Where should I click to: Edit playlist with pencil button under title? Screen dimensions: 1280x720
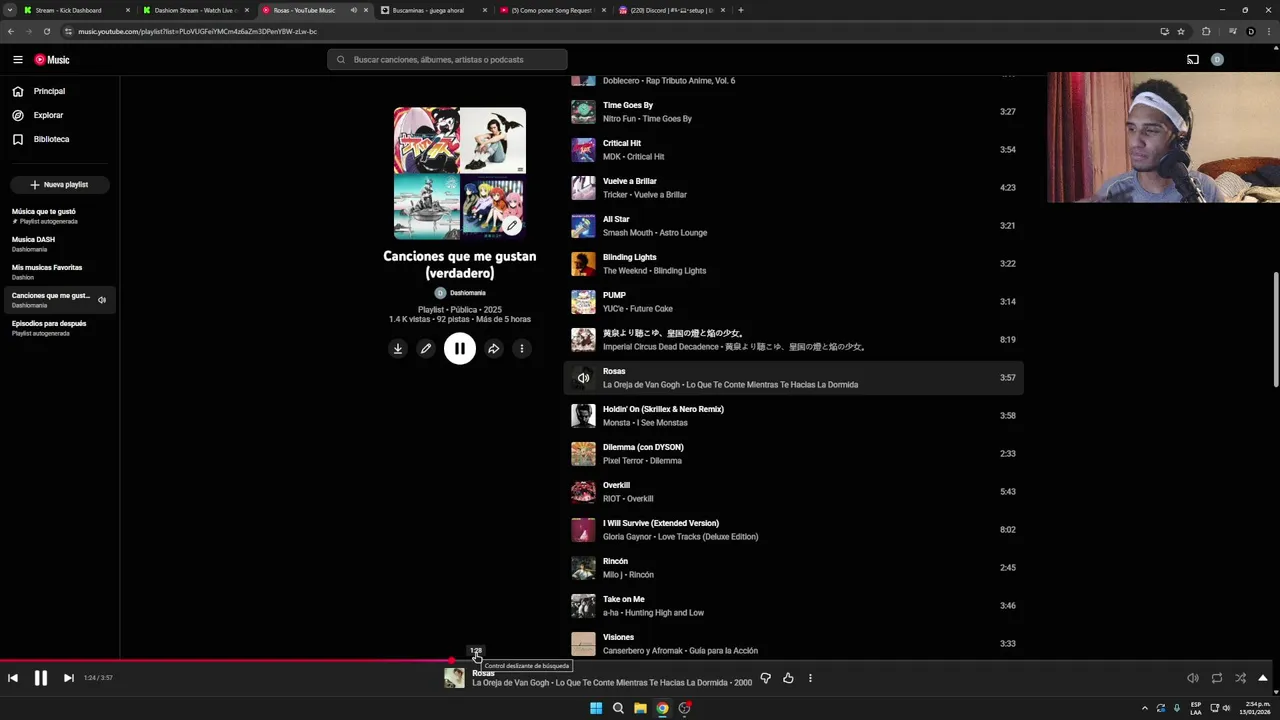pyautogui.click(x=426, y=348)
